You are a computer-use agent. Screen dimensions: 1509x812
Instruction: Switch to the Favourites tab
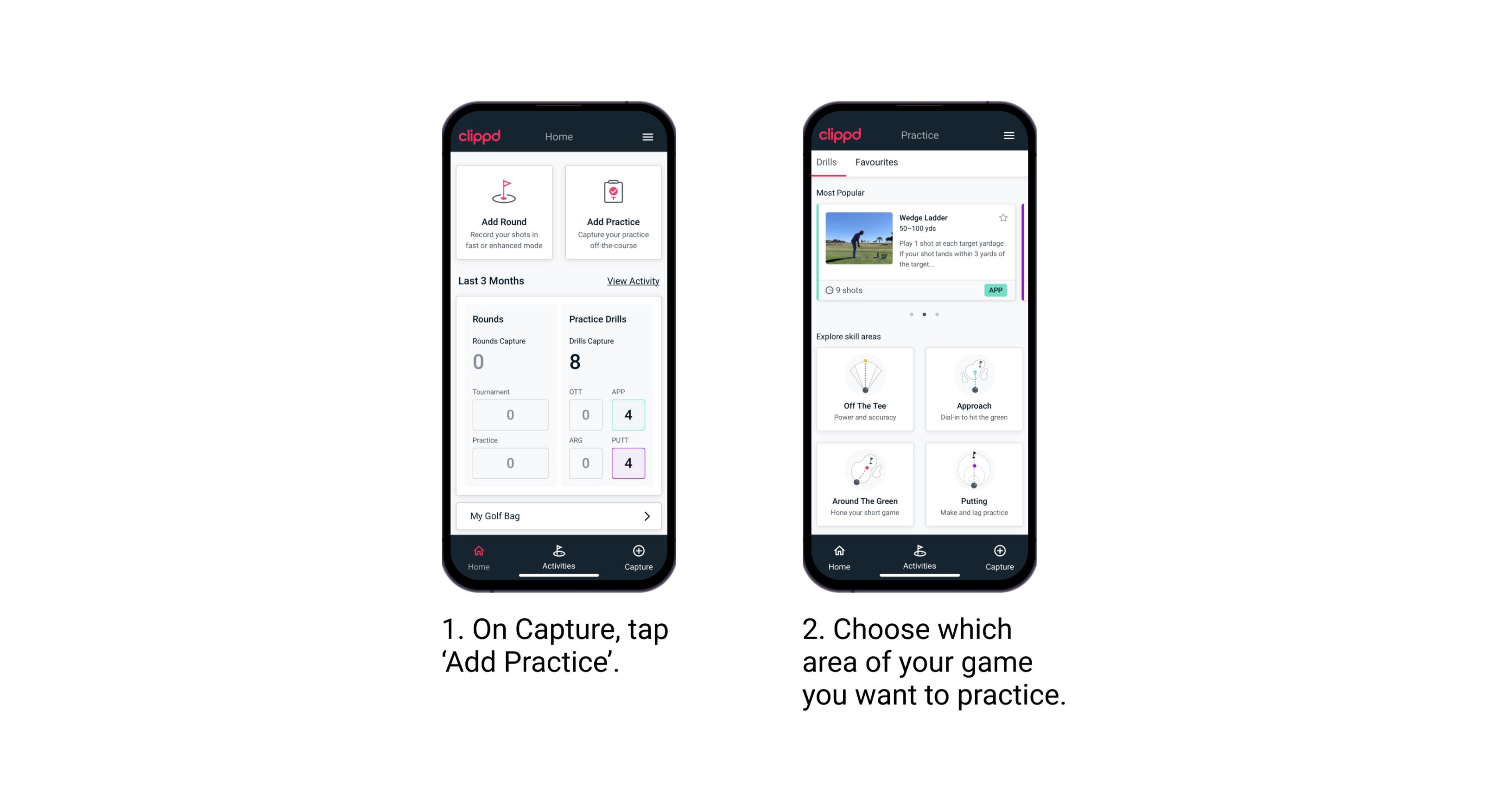tap(878, 162)
